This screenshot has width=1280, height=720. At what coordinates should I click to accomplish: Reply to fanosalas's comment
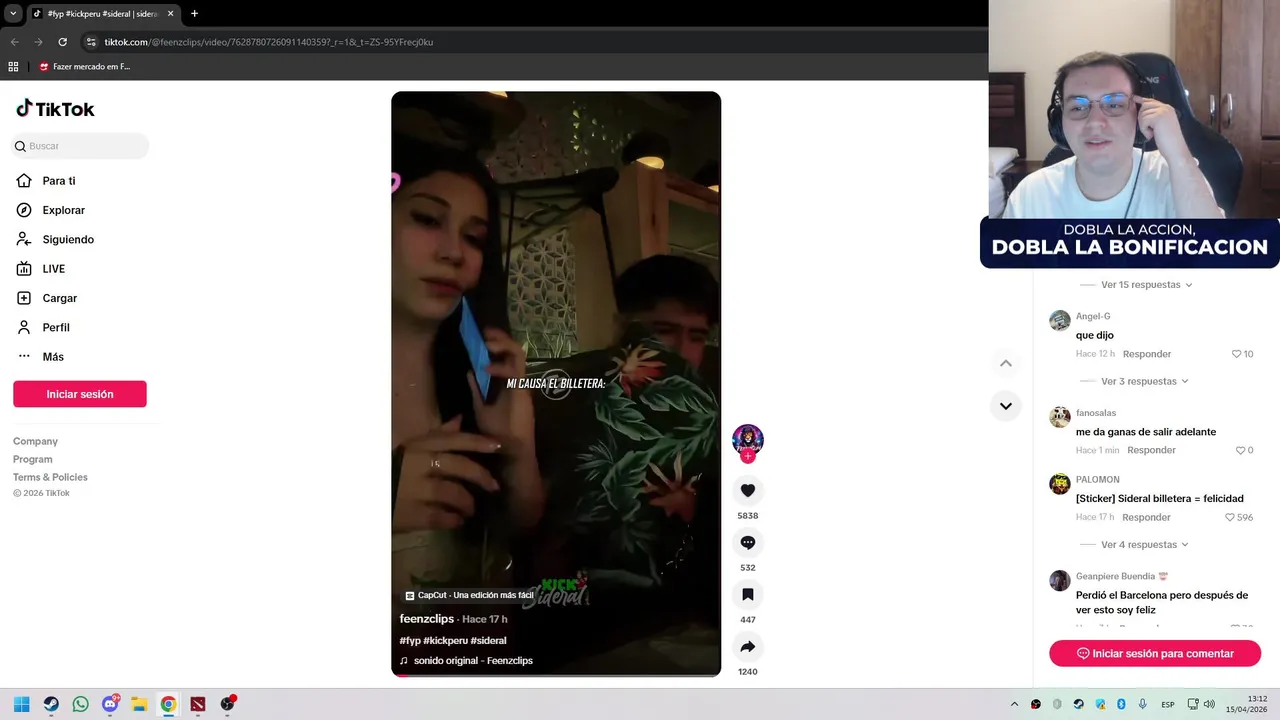[x=1151, y=450]
